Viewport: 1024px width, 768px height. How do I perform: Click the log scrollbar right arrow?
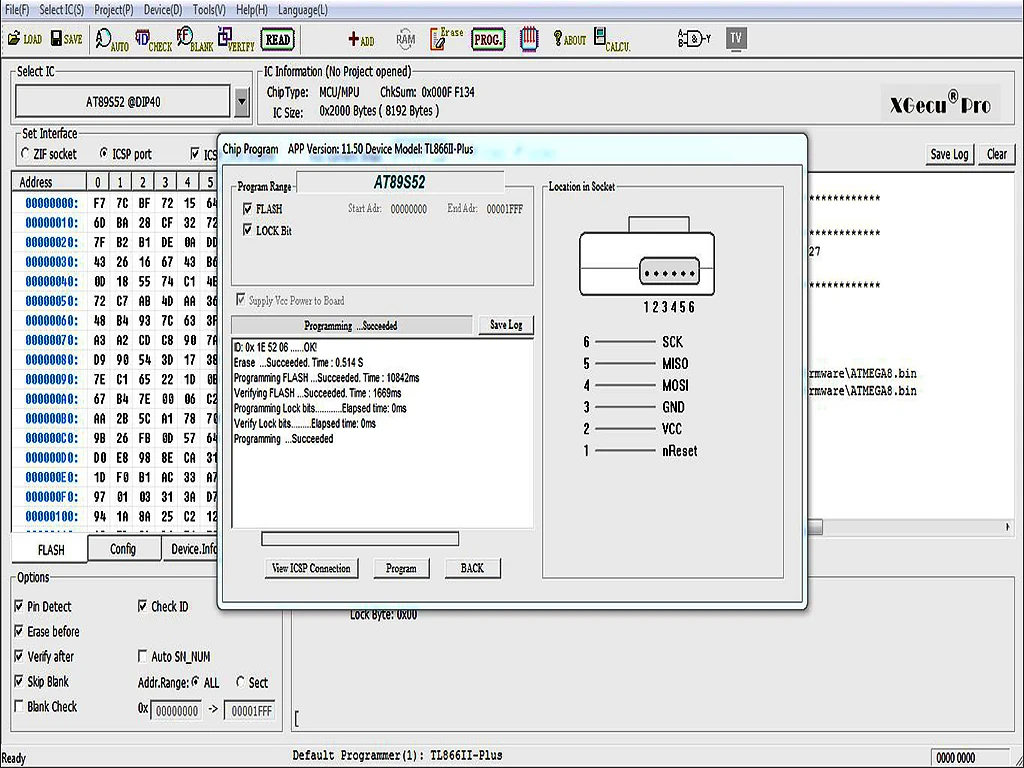(1008, 526)
